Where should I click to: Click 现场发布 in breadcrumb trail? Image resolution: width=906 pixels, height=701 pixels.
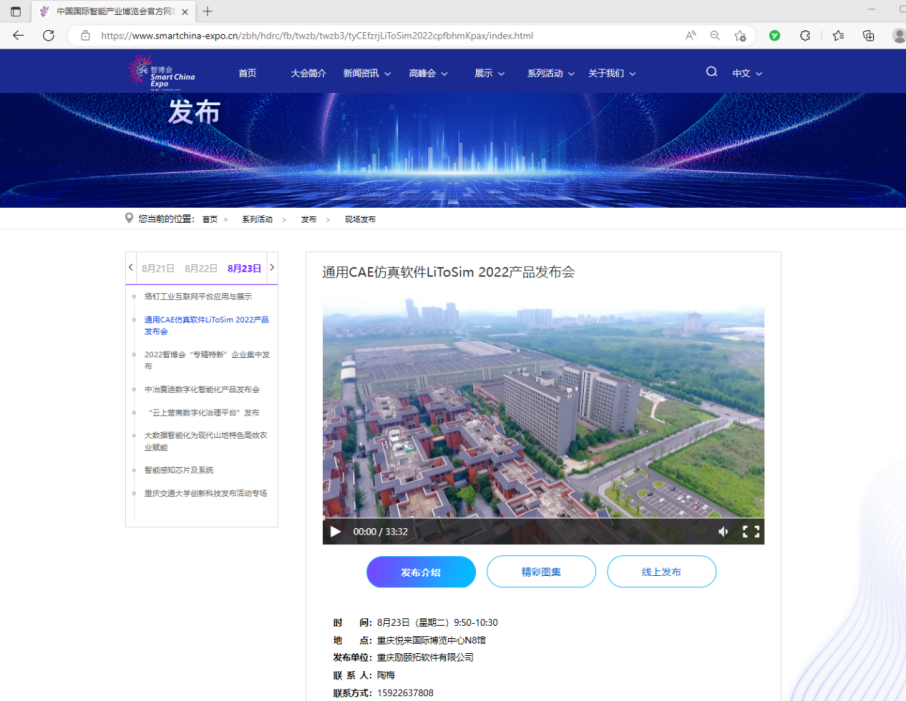[x=360, y=220]
